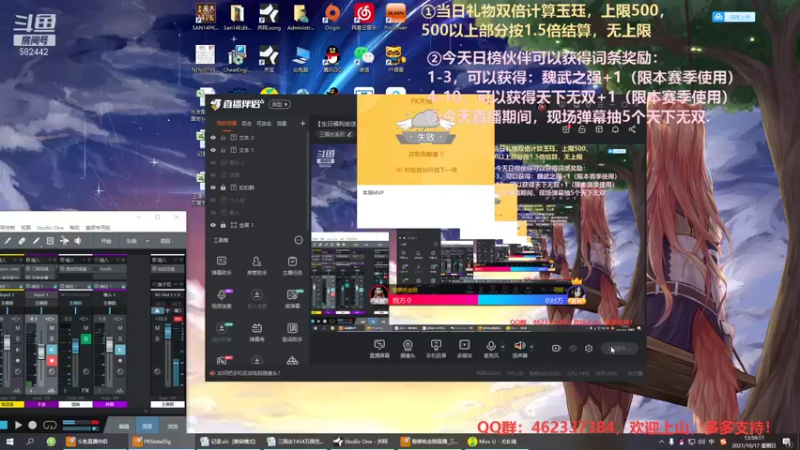Click the streaming status button at bottom right
Image resolution: width=800 pixels, height=450 pixels.
[x=620, y=348]
